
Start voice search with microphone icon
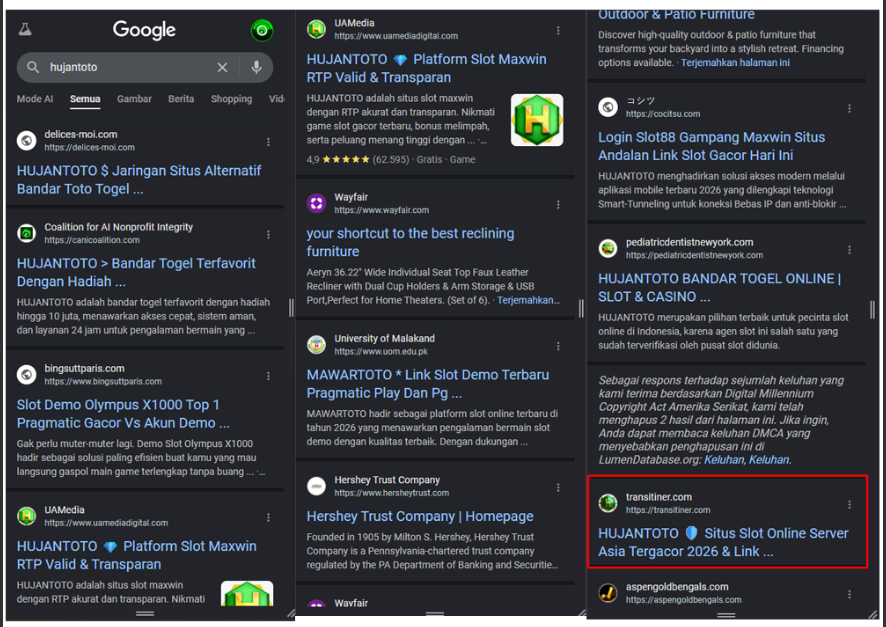click(x=256, y=67)
